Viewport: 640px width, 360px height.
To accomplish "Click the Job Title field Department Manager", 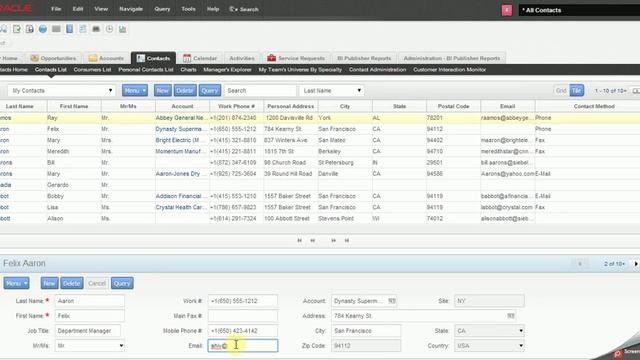I will (88, 331).
